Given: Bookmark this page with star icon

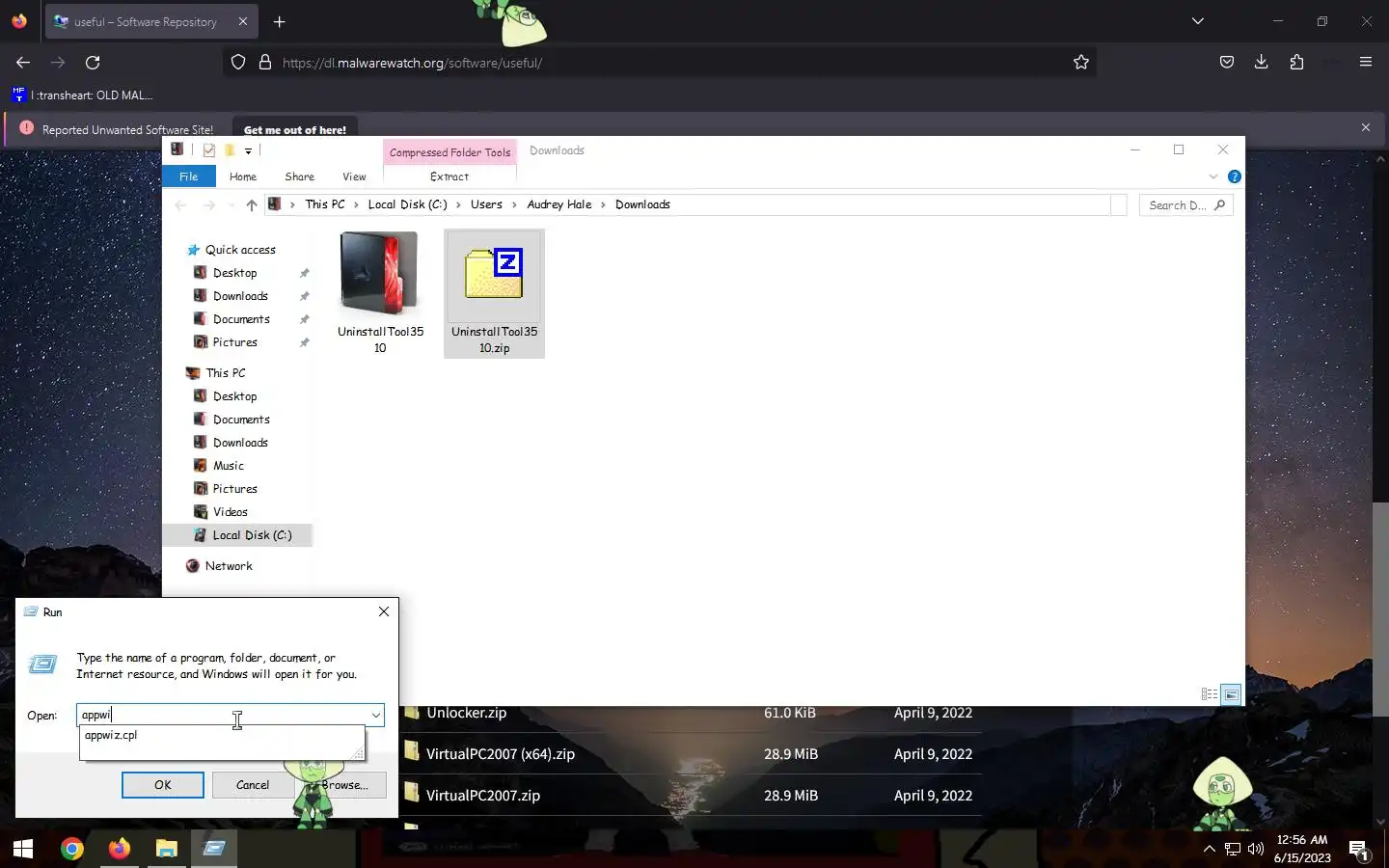Looking at the screenshot, I should [x=1081, y=63].
